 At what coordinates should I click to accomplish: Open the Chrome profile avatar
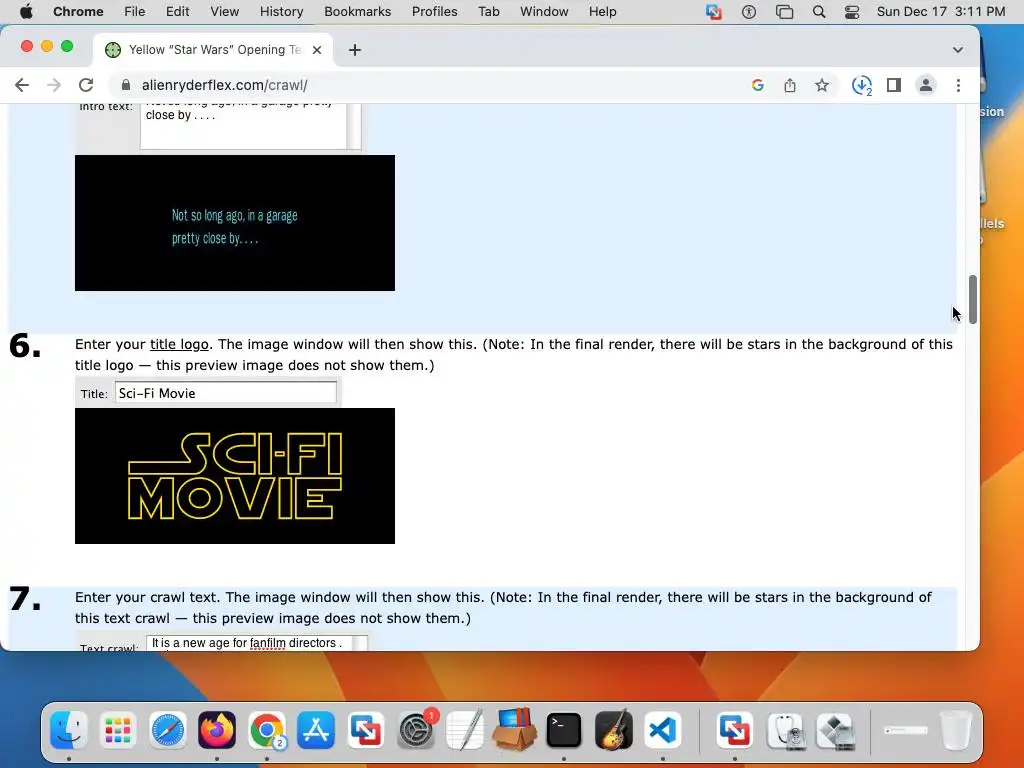pyautogui.click(x=925, y=85)
